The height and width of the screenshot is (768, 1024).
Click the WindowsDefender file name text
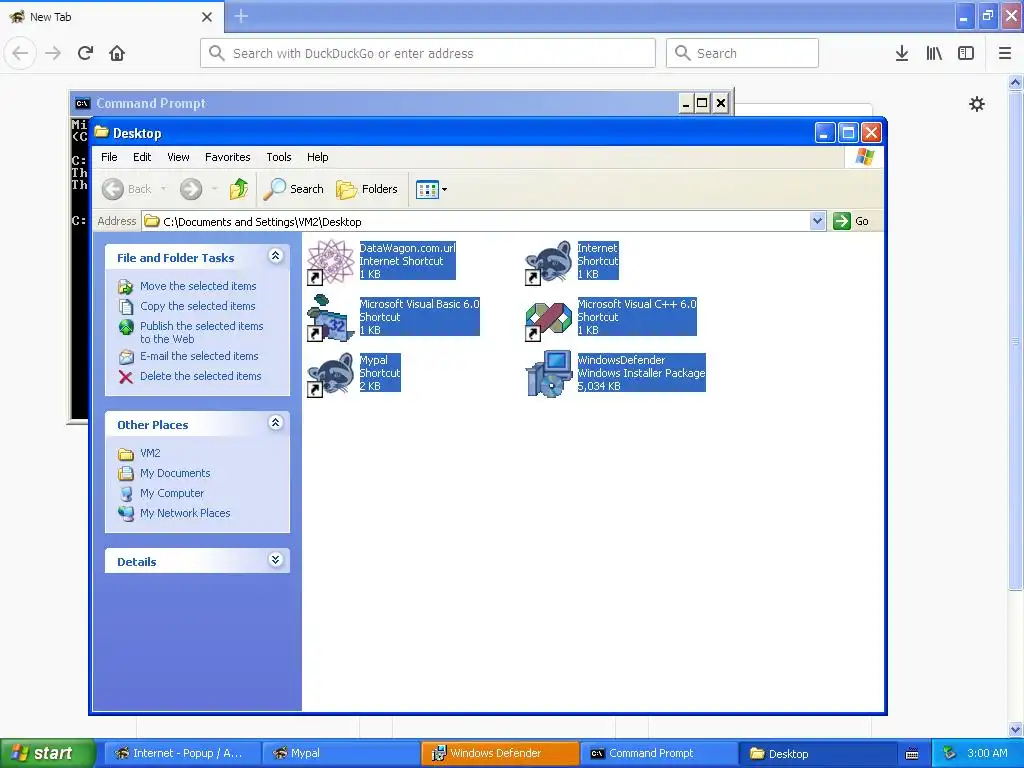point(621,360)
